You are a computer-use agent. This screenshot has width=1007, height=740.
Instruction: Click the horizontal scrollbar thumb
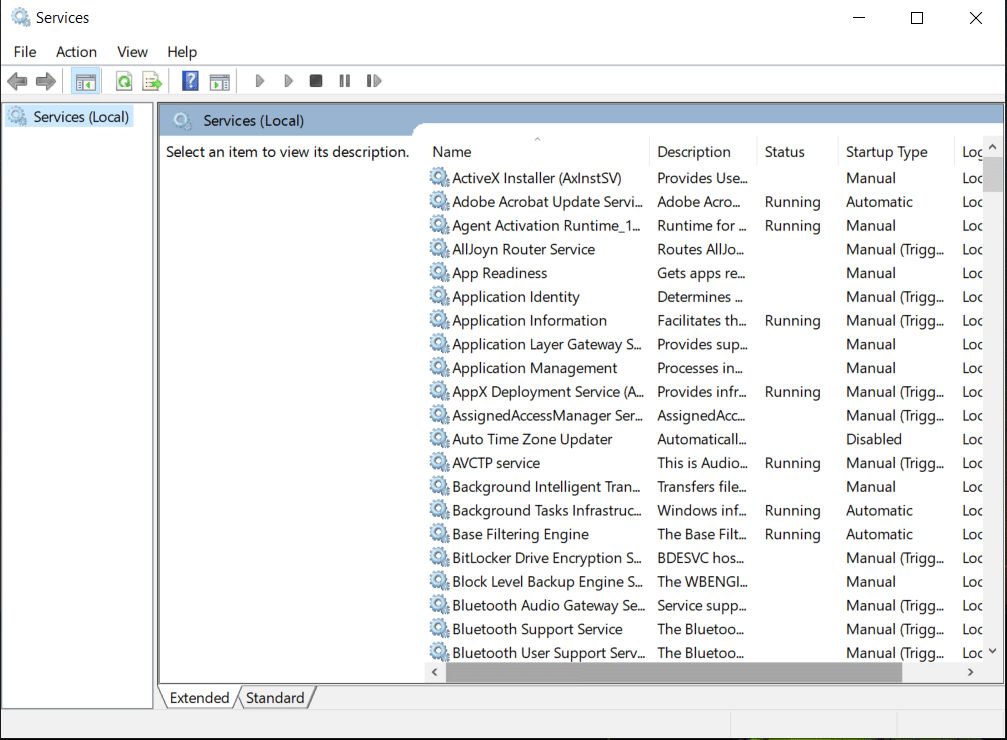[x=674, y=673]
